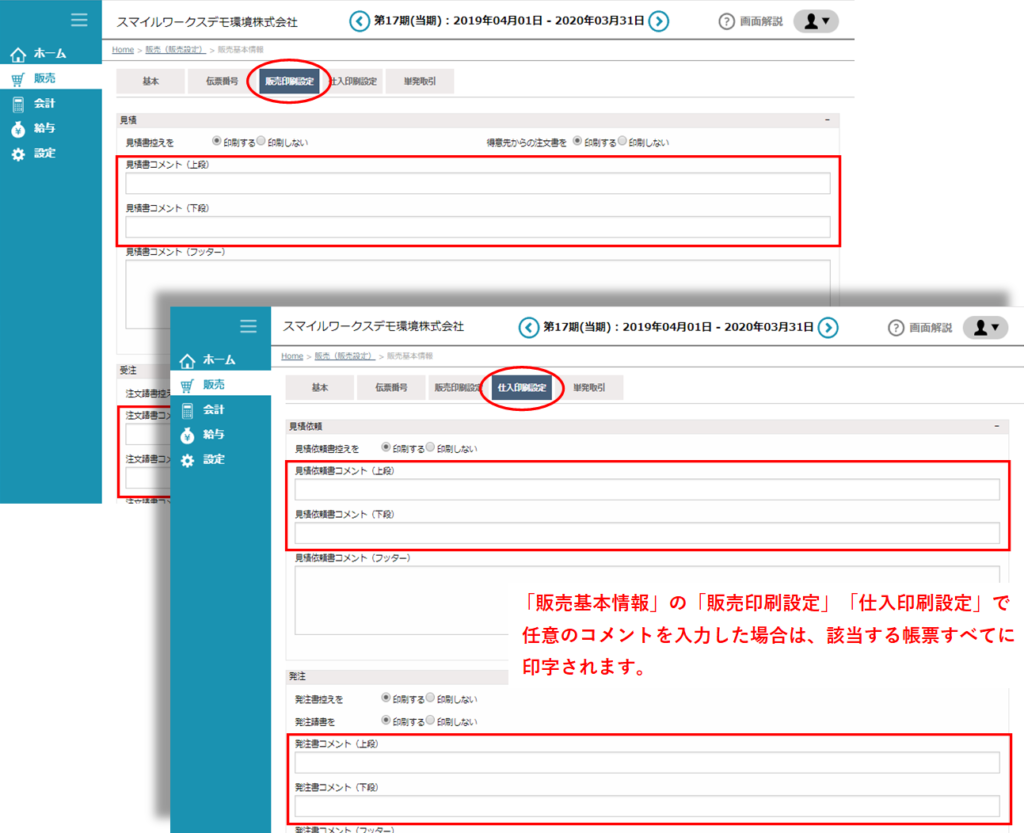Click the 販売 cart icon in the front window

(187, 385)
